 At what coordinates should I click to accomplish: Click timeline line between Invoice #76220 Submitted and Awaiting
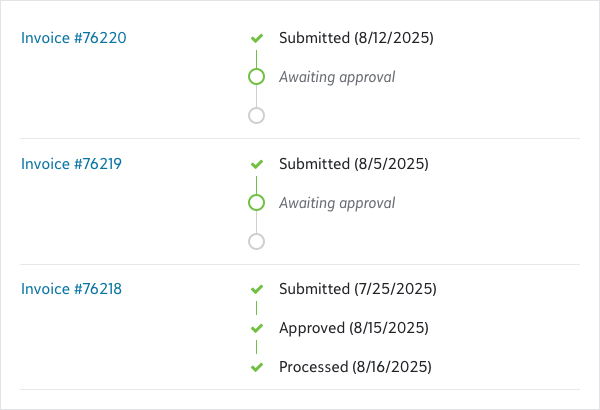tap(256, 57)
